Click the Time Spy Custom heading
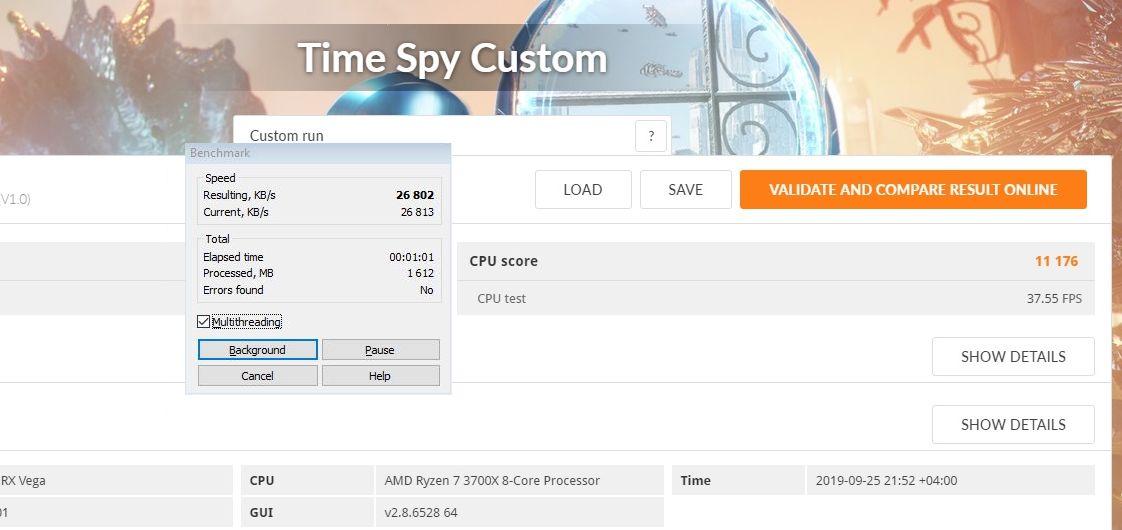The image size is (1122, 530). coord(452,58)
